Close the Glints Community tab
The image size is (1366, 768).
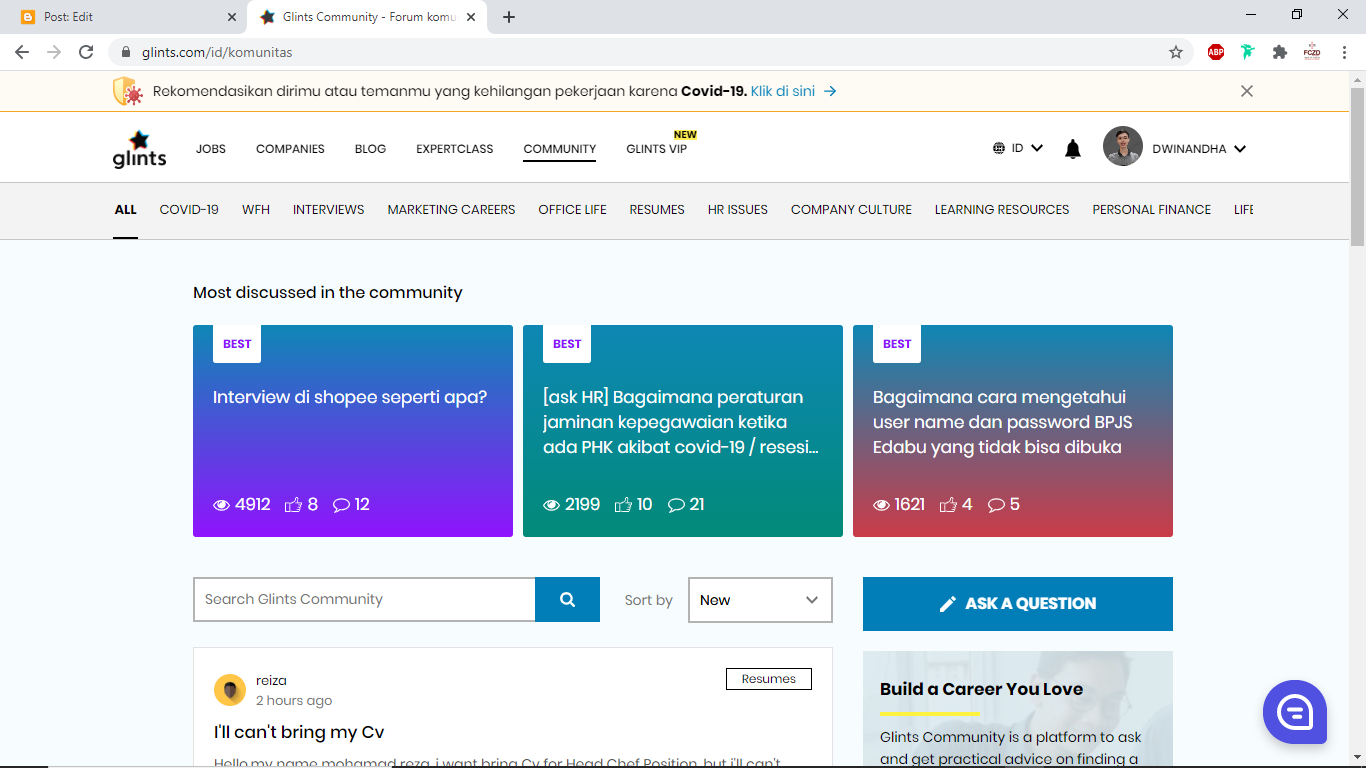[471, 17]
